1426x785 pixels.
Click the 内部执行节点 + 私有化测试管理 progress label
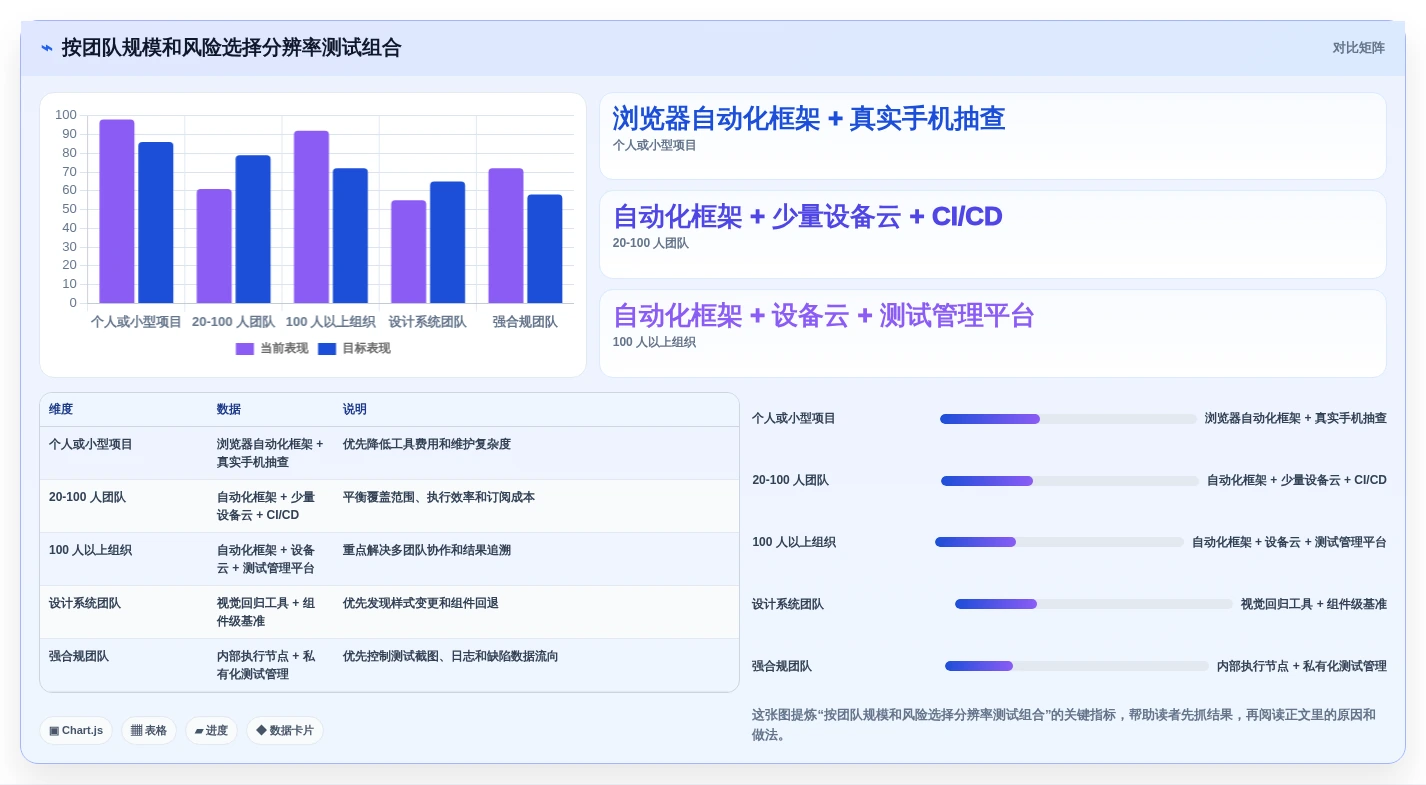(1302, 667)
